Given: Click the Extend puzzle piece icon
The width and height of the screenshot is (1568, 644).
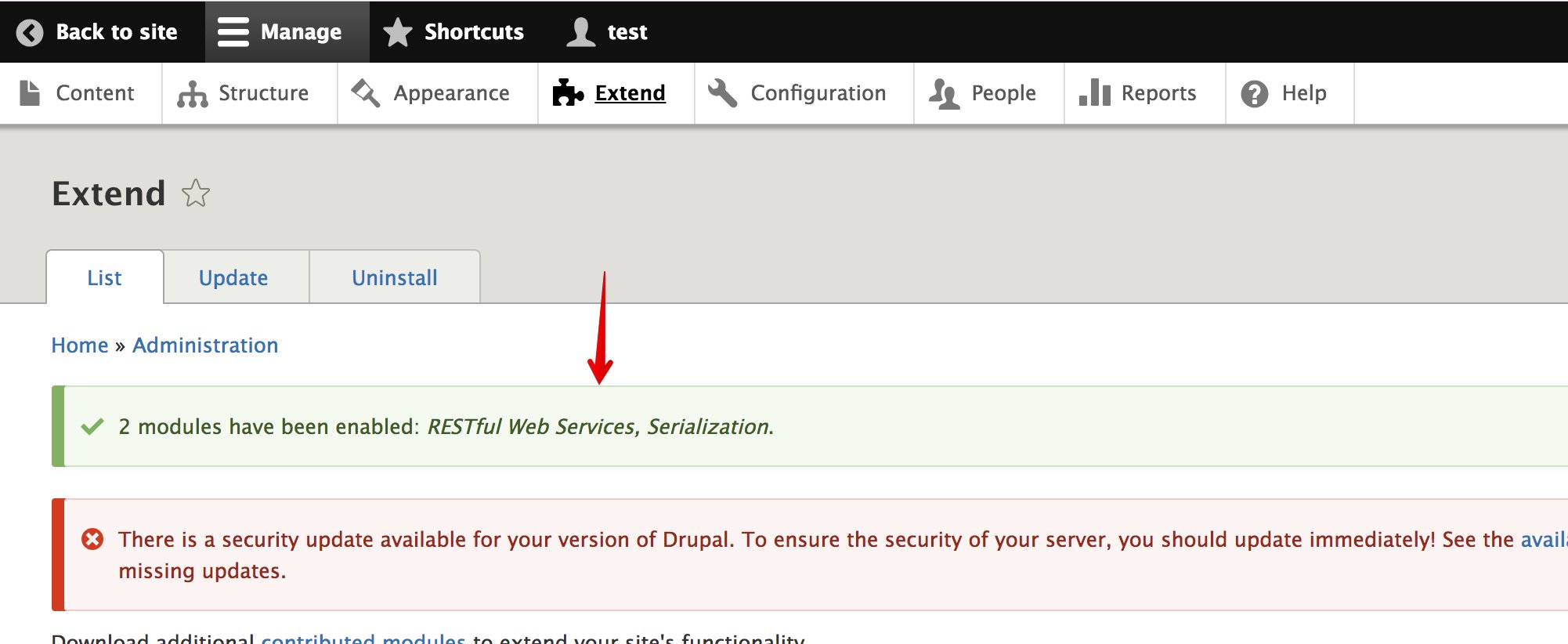Looking at the screenshot, I should pyautogui.click(x=568, y=92).
